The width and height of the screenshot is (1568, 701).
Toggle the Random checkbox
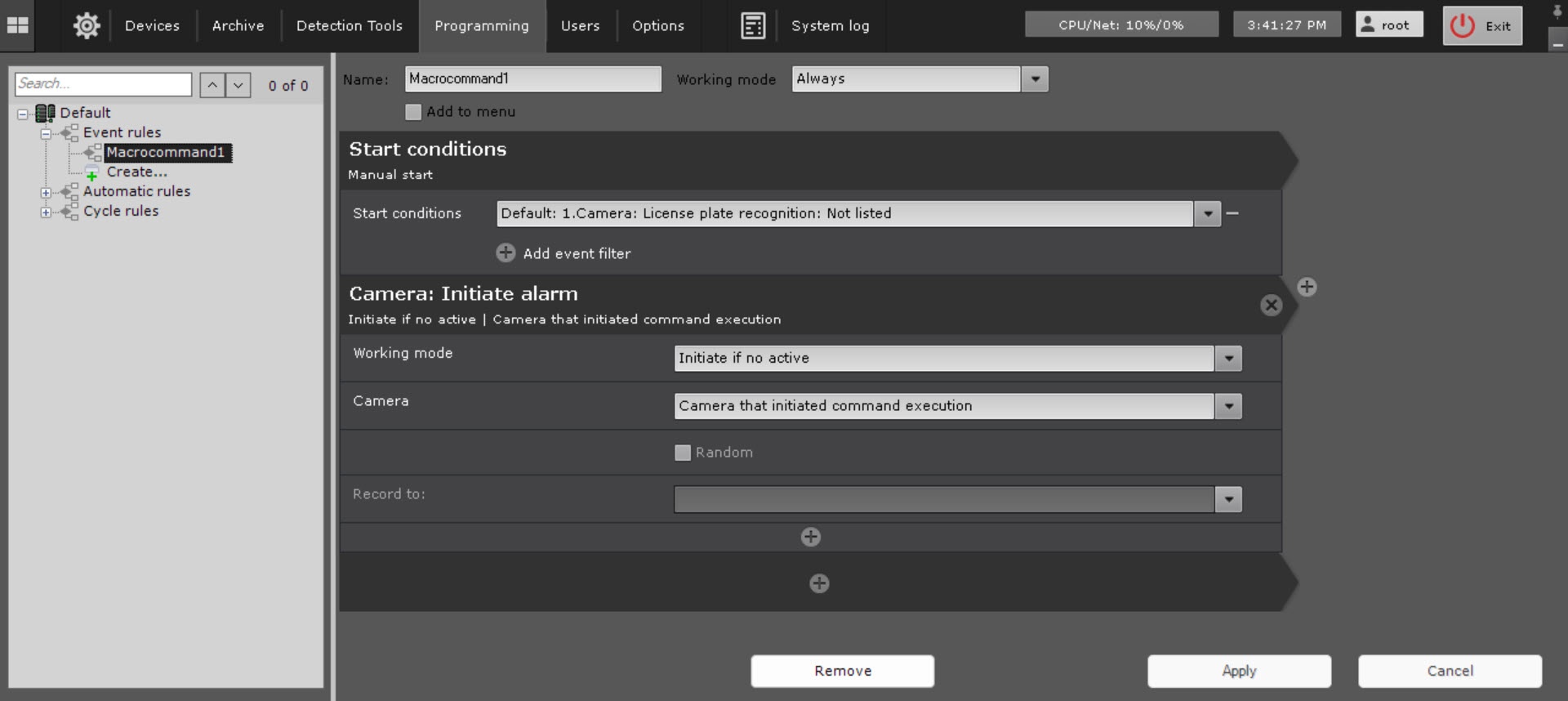click(x=683, y=453)
